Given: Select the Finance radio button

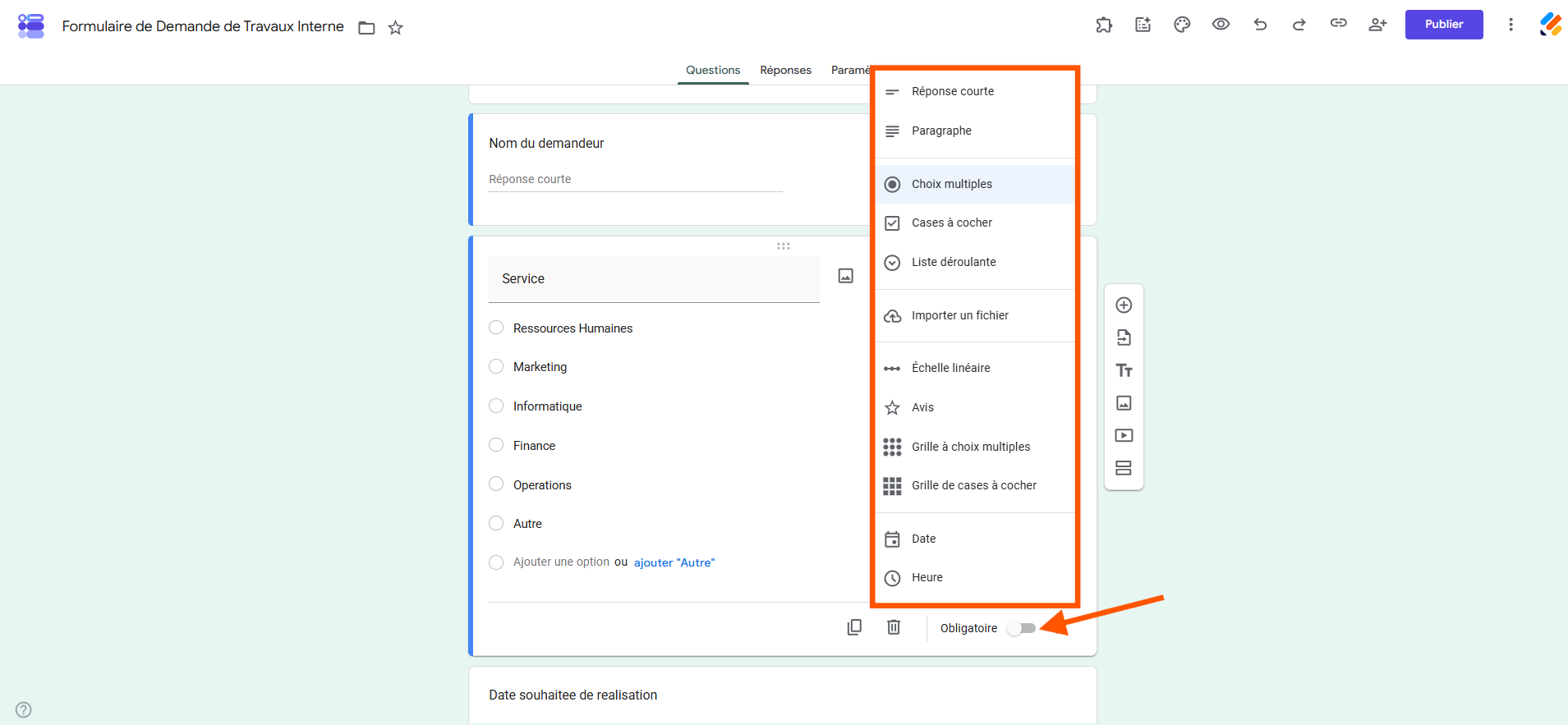Looking at the screenshot, I should pyautogui.click(x=496, y=445).
